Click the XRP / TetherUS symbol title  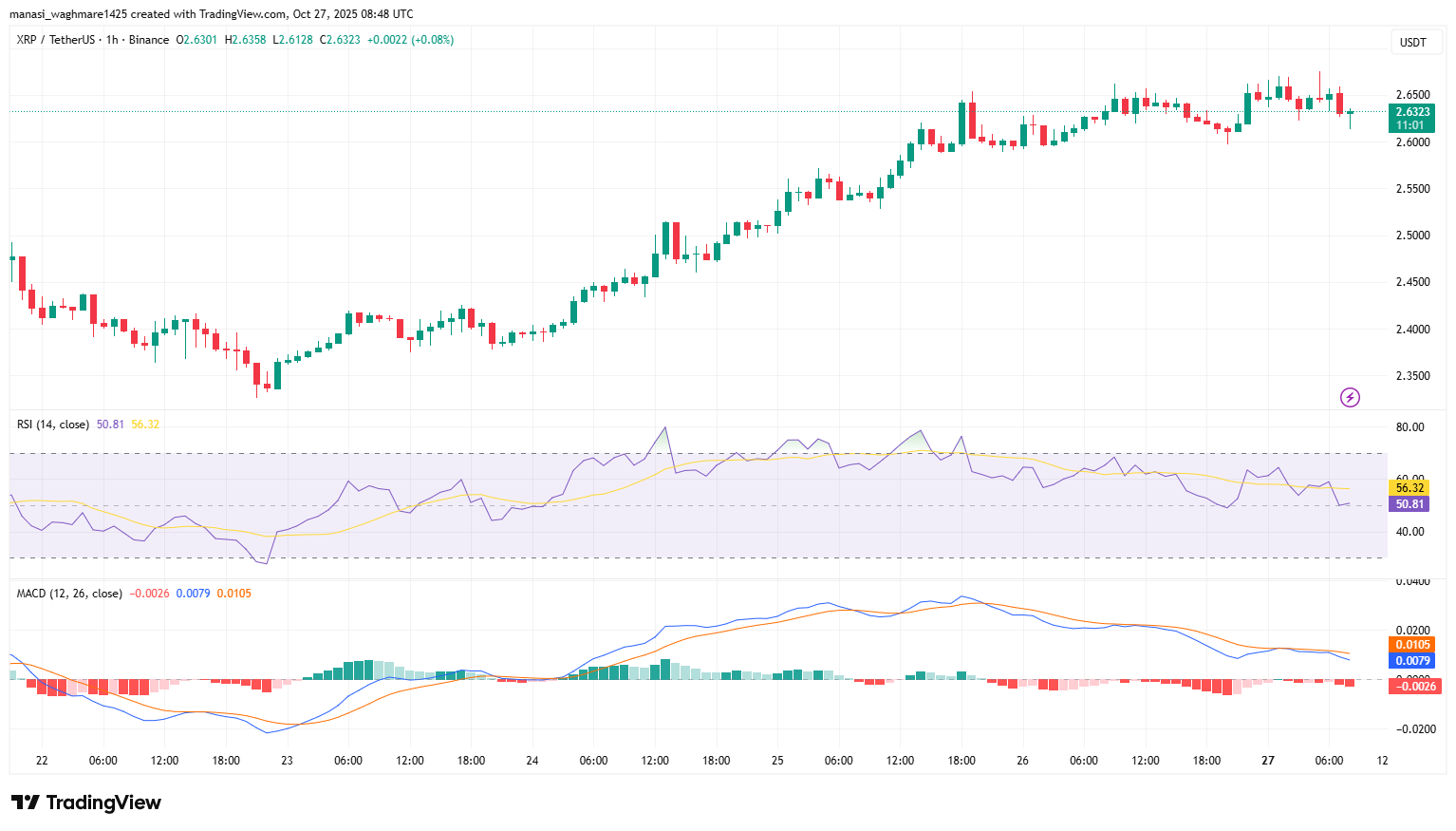pyautogui.click(x=56, y=40)
